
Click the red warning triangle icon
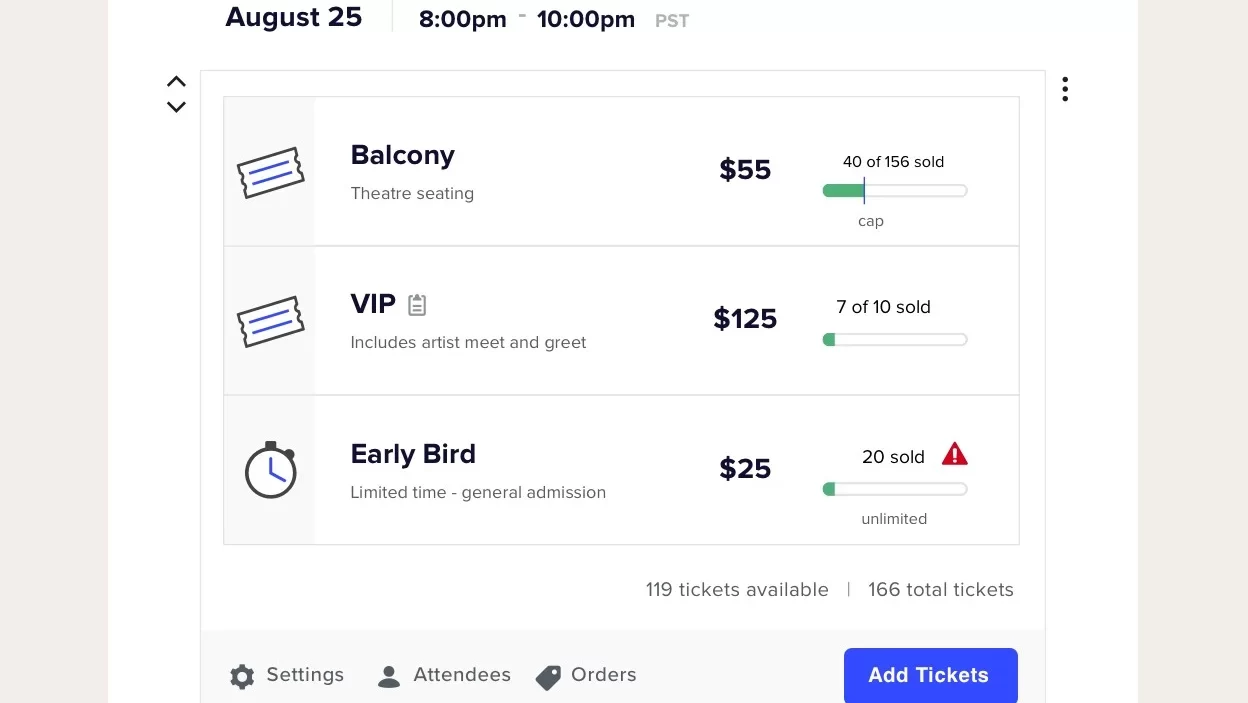tap(955, 455)
